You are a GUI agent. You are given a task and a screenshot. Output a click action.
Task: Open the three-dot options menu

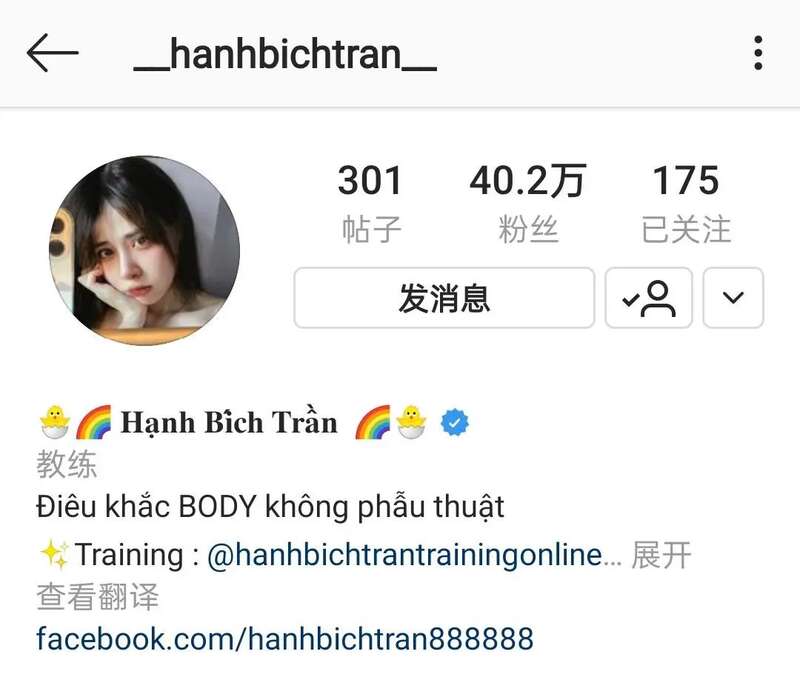coord(758,53)
